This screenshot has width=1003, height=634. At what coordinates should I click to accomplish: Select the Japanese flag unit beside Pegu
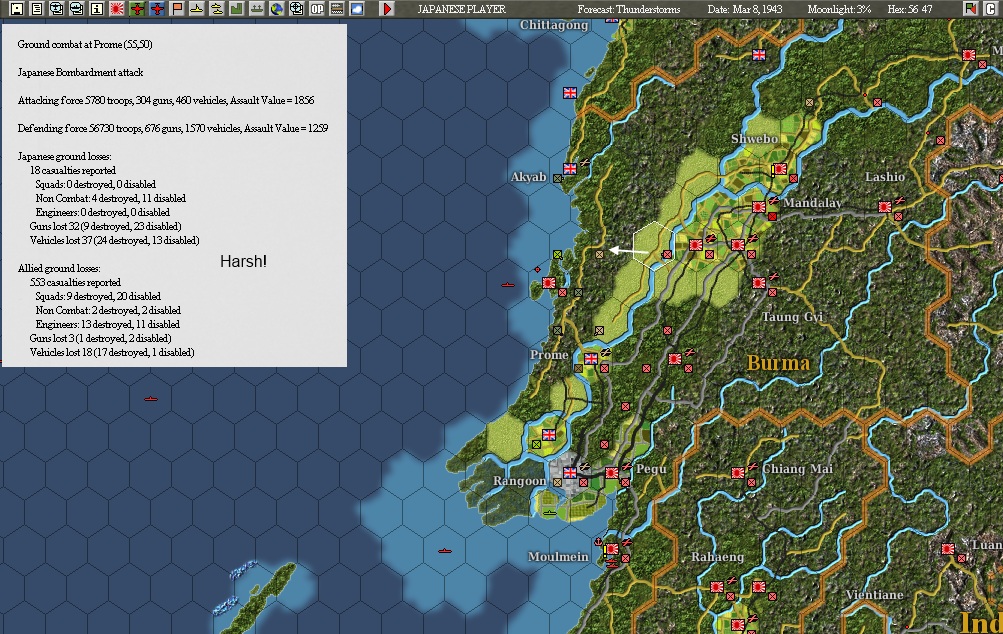pos(612,473)
